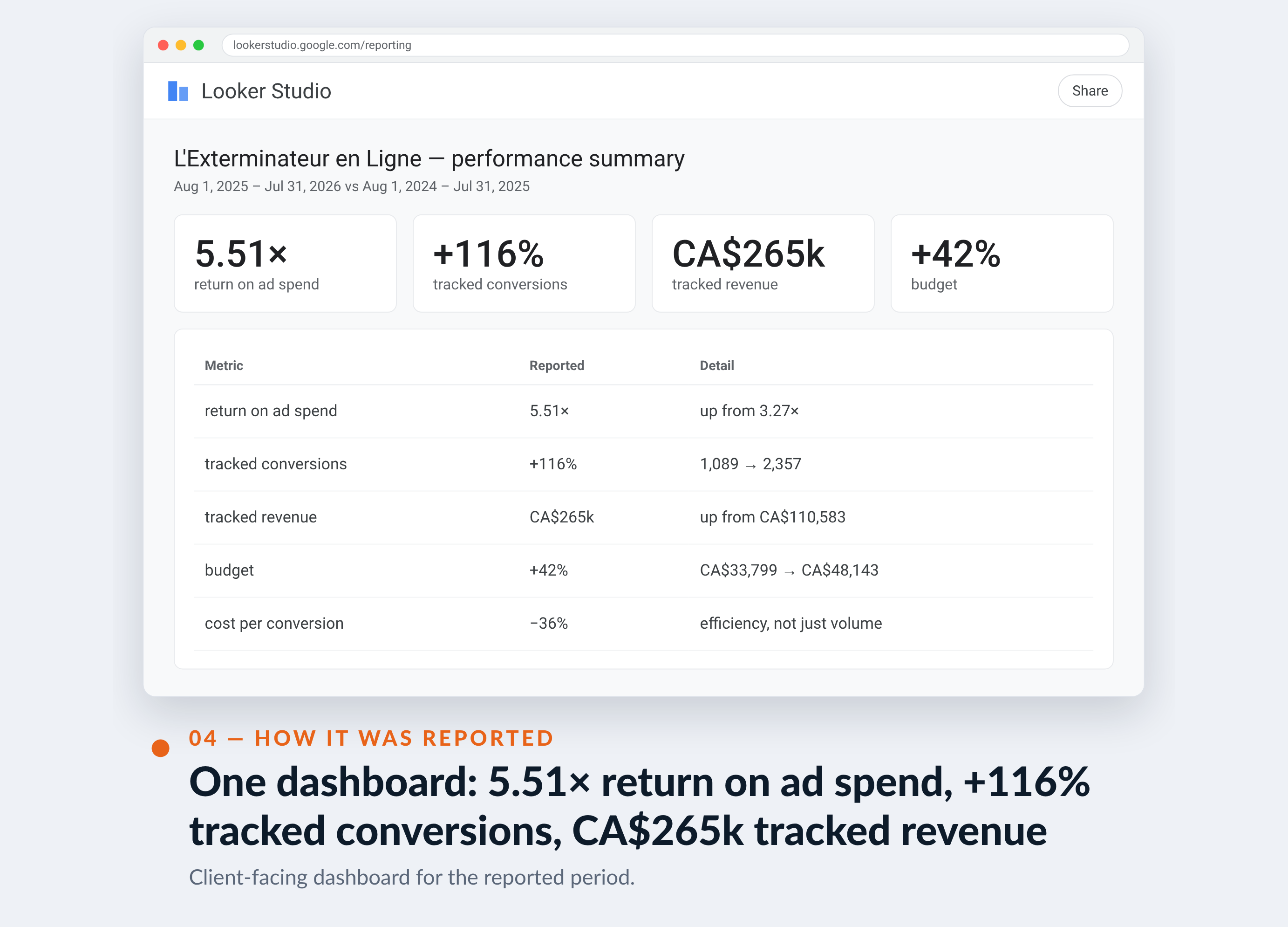Click the Metric column header
Viewport: 1288px width, 927px height.
224,365
